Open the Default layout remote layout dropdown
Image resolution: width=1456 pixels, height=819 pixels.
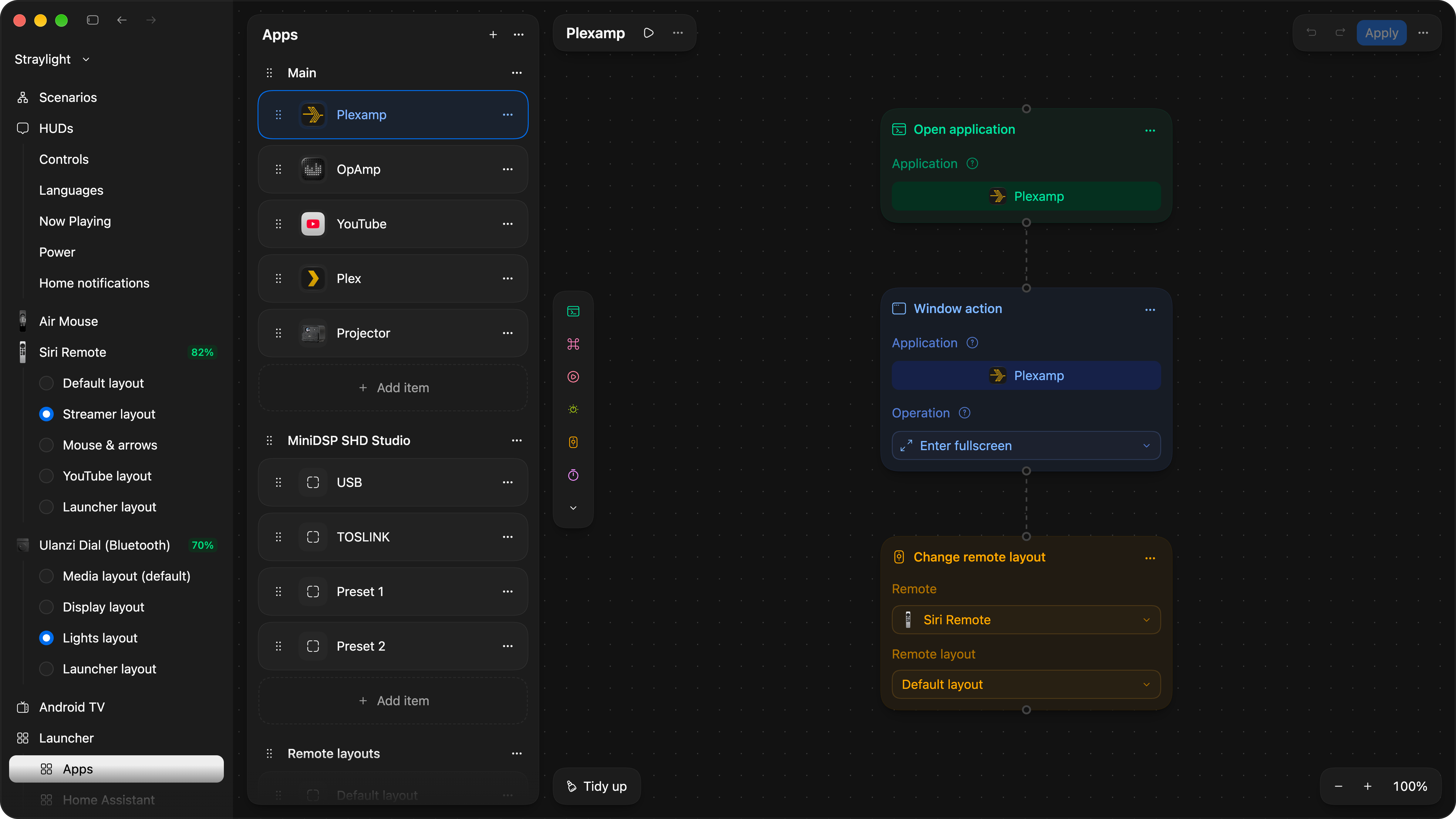click(1026, 685)
